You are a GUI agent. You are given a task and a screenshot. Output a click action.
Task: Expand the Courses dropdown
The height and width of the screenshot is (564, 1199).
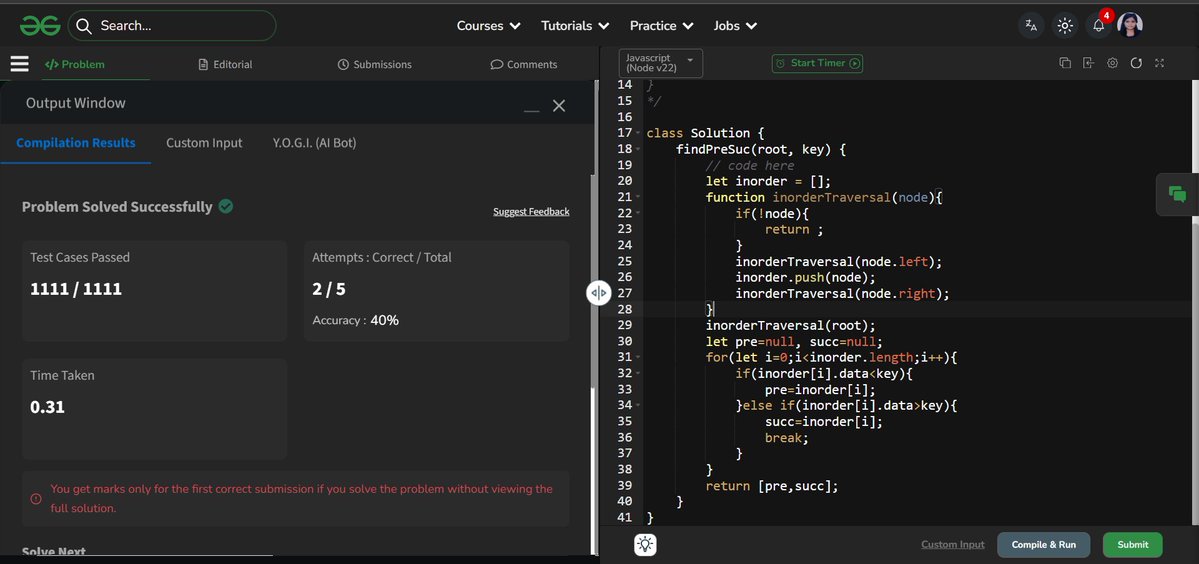[489, 25]
